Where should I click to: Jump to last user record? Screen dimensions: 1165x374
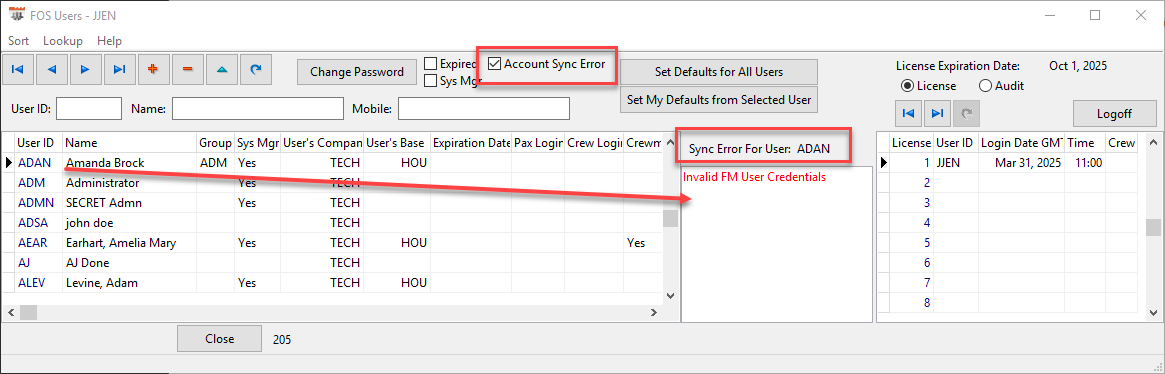119,69
